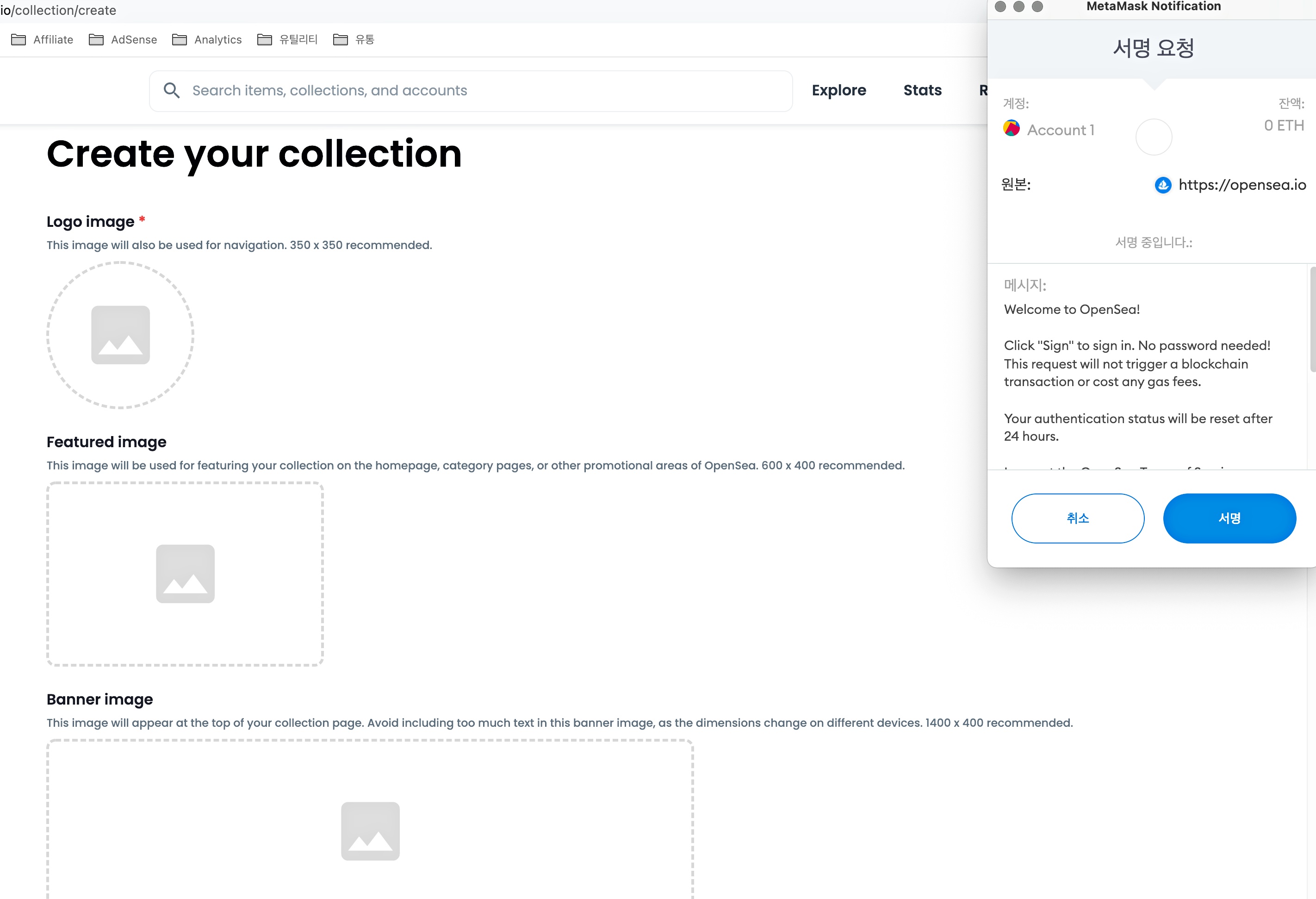
Task: Click the https://opensea.io origin link
Action: (1242, 185)
